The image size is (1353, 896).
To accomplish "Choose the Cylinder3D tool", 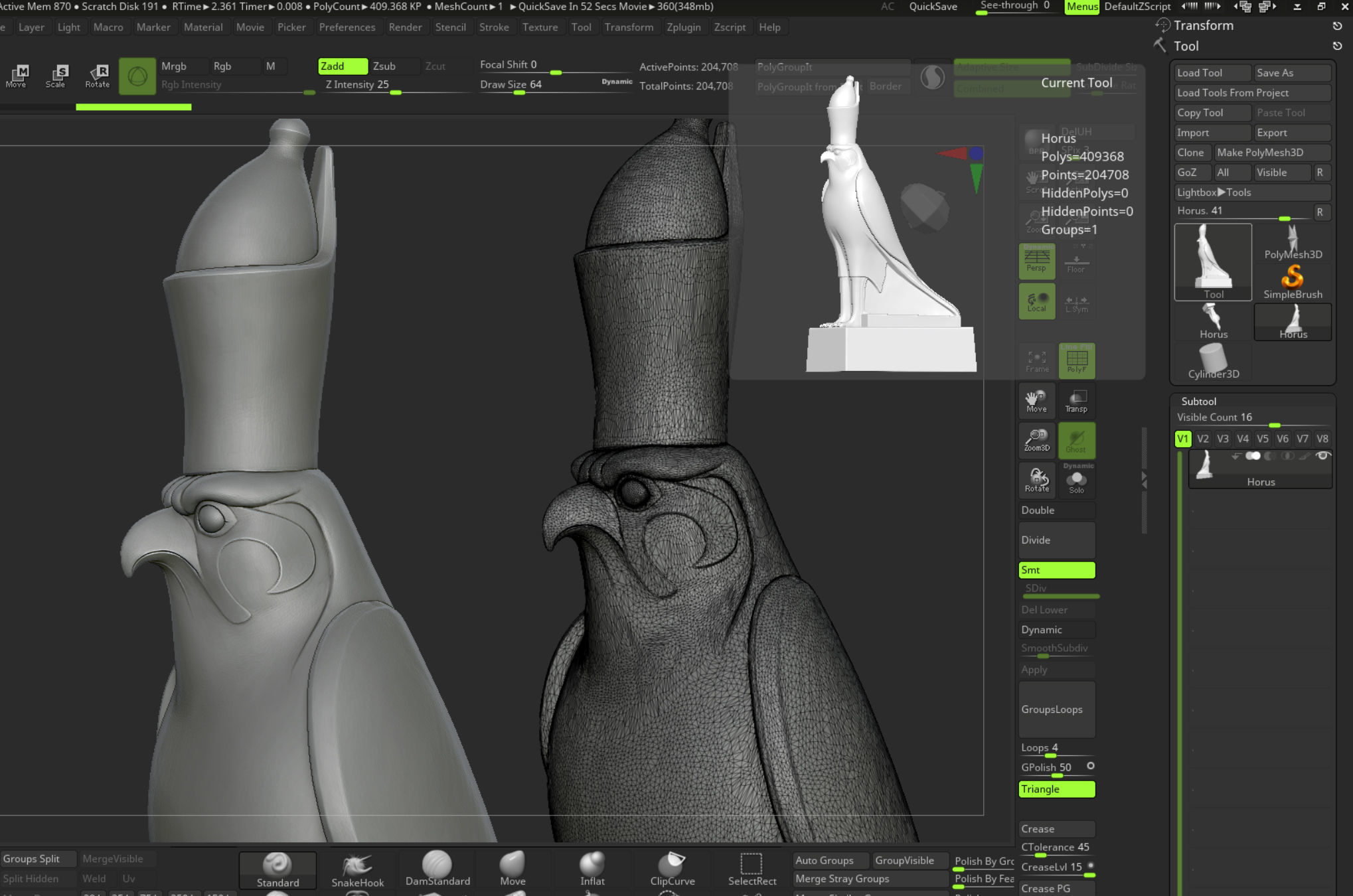I will [x=1213, y=361].
